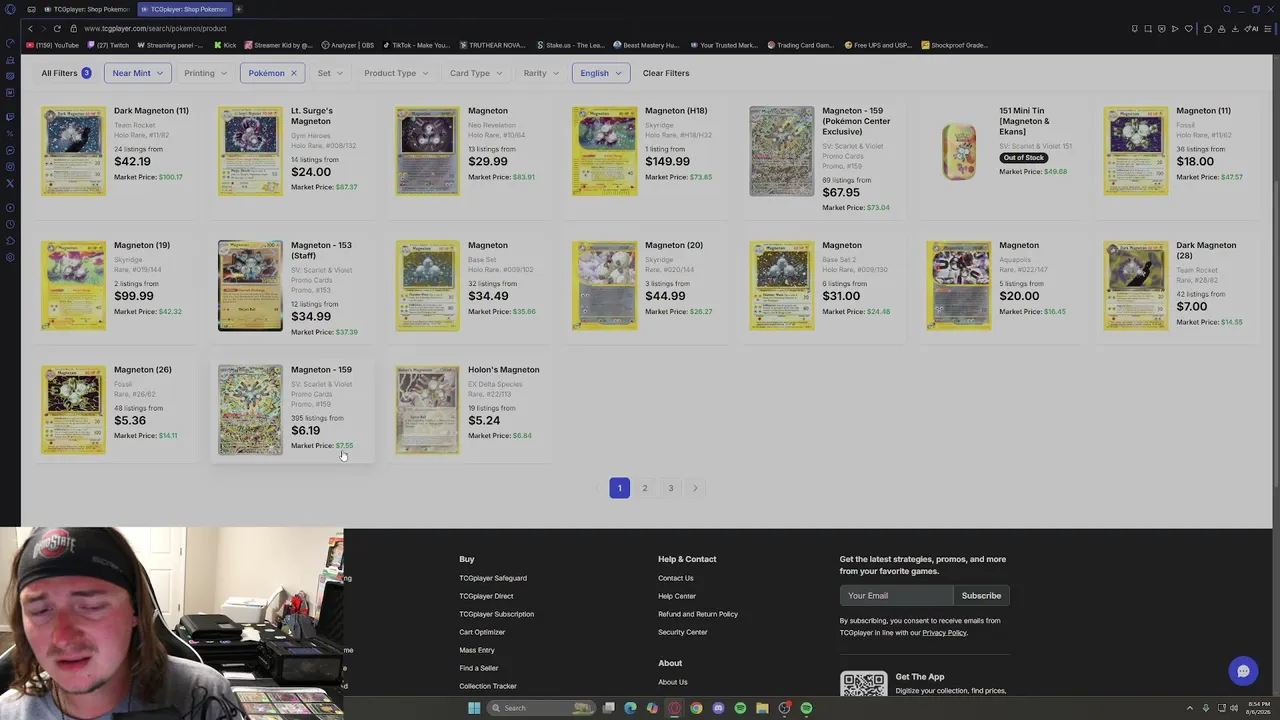Open the live chat bubble icon
1280x720 pixels.
[x=1243, y=672]
